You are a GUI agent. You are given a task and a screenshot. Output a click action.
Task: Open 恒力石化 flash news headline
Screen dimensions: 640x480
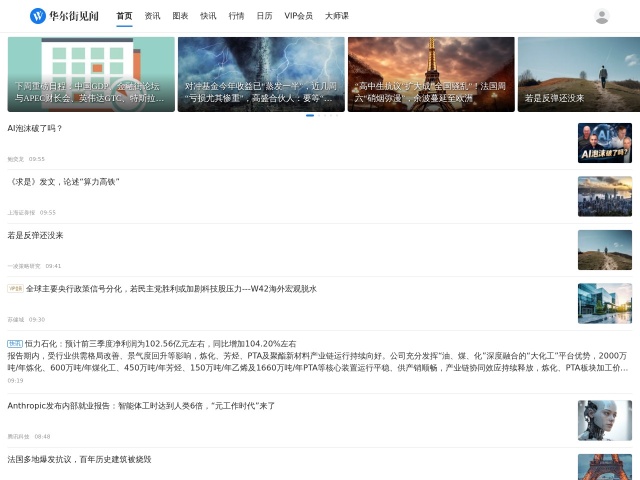160,343
